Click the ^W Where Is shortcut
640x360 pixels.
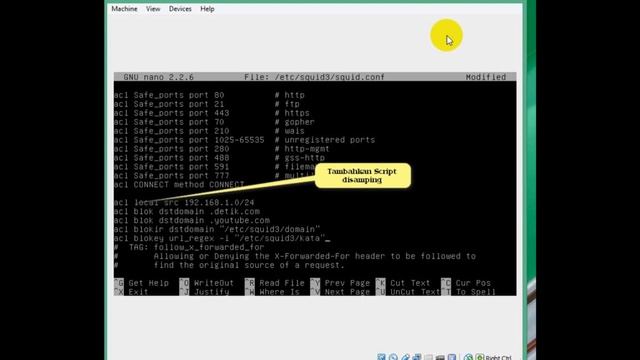coord(272,292)
